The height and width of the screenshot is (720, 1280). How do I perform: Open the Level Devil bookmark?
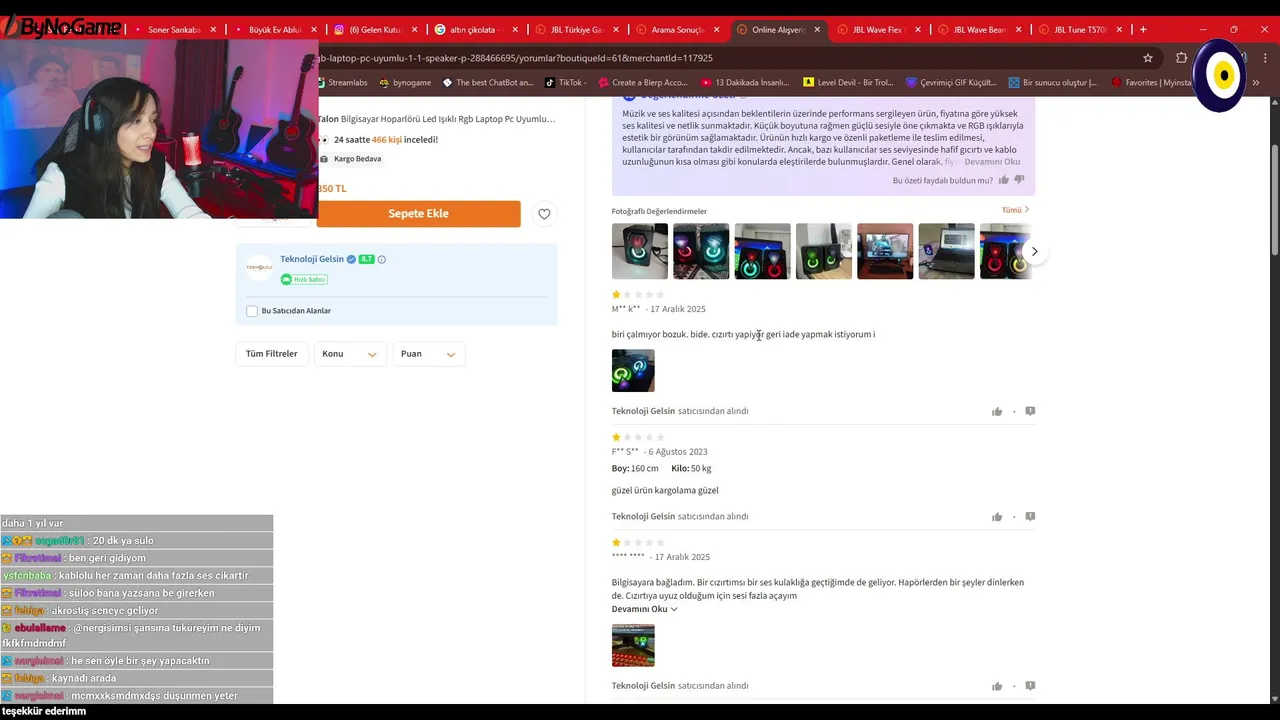pyautogui.click(x=848, y=82)
